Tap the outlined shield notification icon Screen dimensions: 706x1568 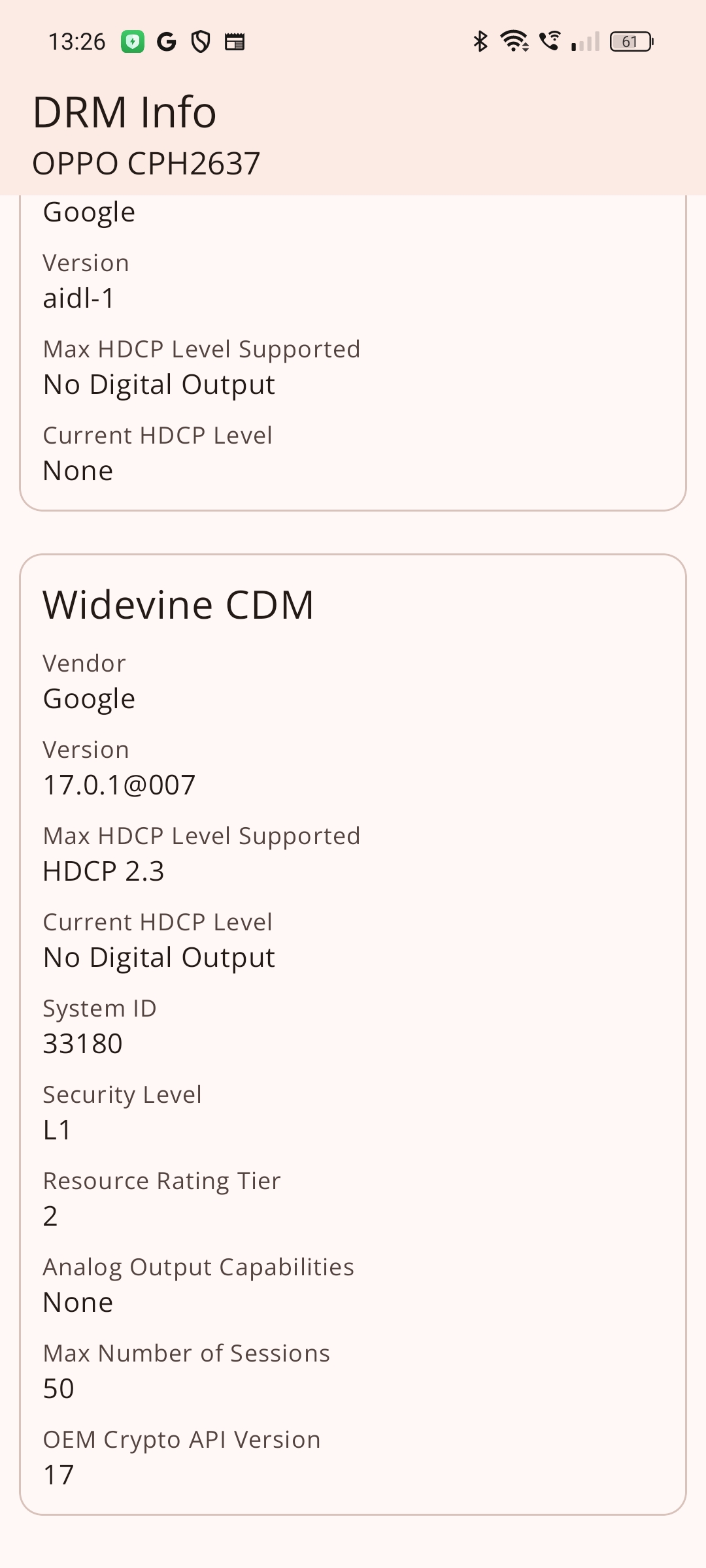(x=201, y=42)
